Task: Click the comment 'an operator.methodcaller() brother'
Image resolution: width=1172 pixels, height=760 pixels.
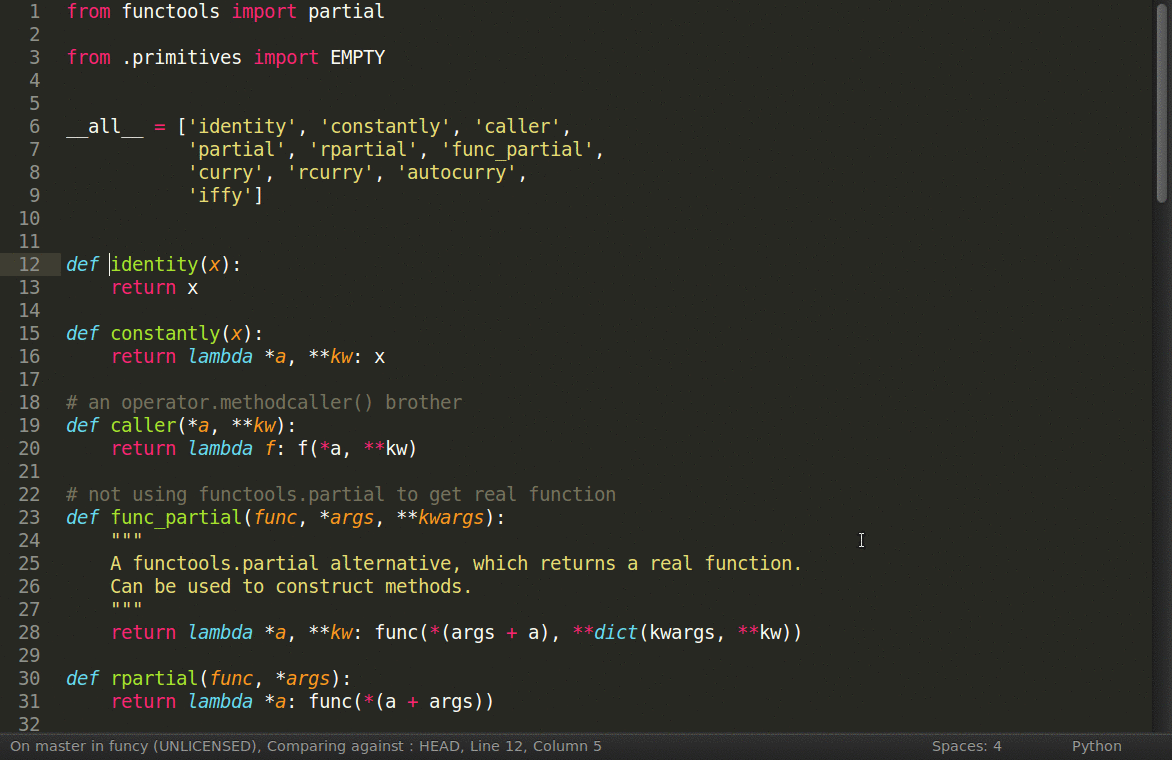Action: pyautogui.click(x=264, y=402)
